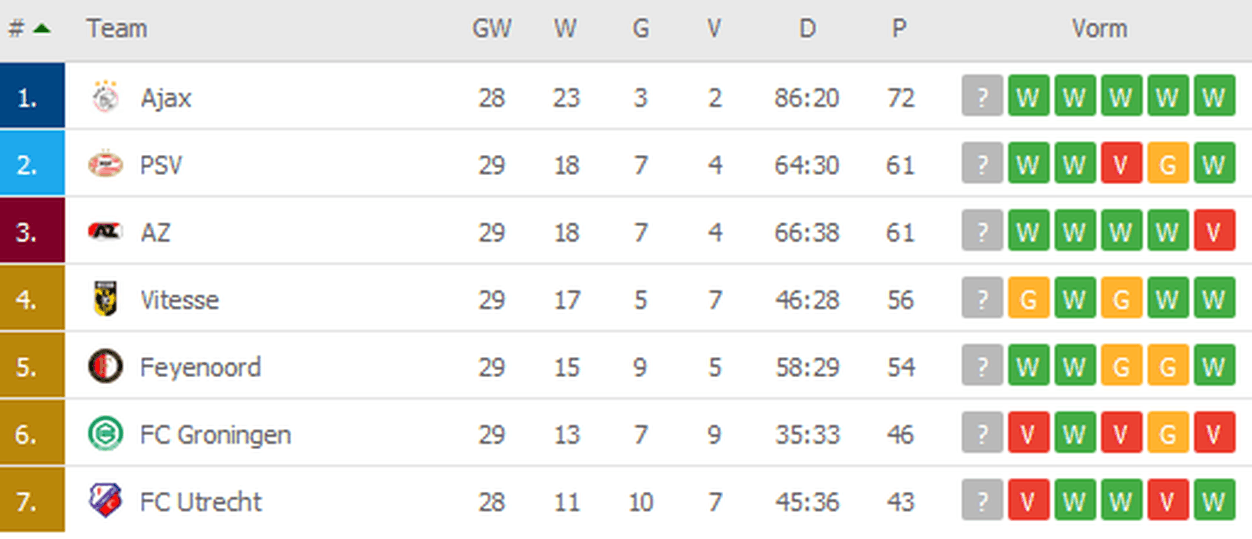Sort table by the P points column

tap(899, 28)
